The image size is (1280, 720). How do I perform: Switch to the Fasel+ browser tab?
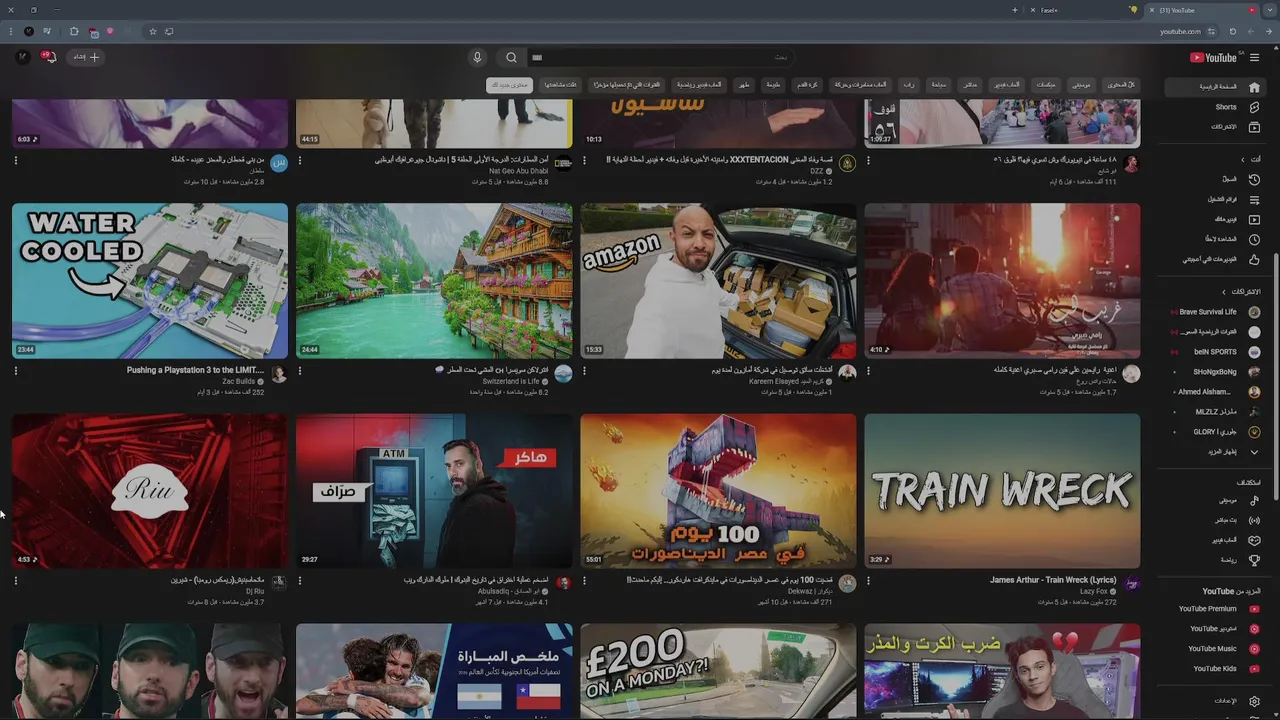[x=1084, y=10]
